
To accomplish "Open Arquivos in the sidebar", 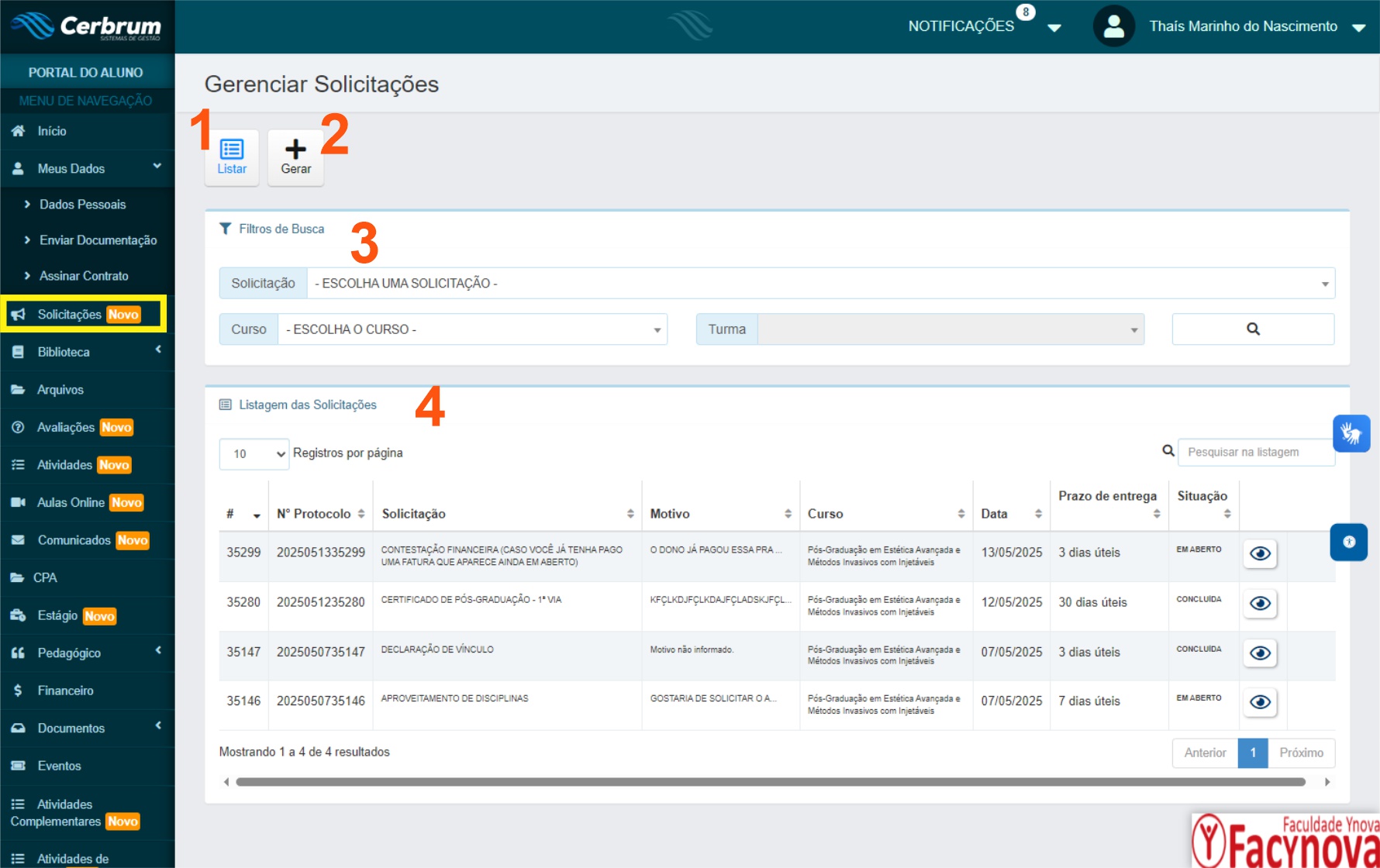I will coord(87,390).
